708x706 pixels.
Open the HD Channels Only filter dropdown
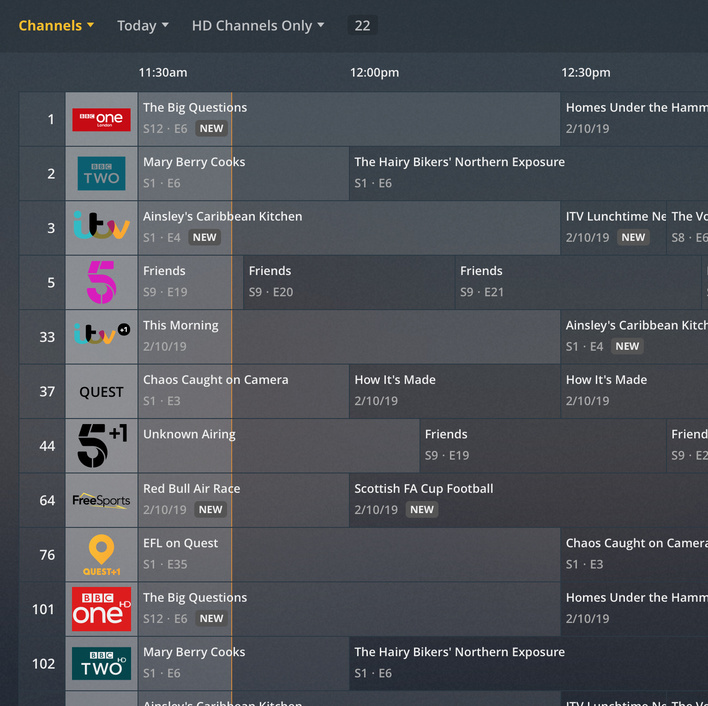[258, 26]
